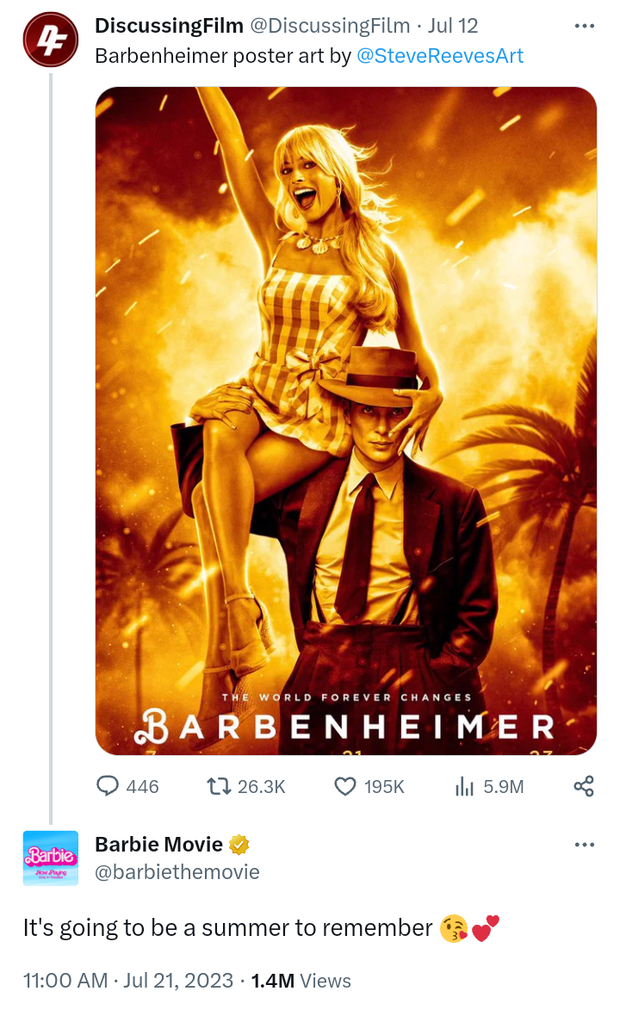This screenshot has height=1016, width=620.
Task: Open Barbie Movie profile avatar
Action: click(x=50, y=857)
